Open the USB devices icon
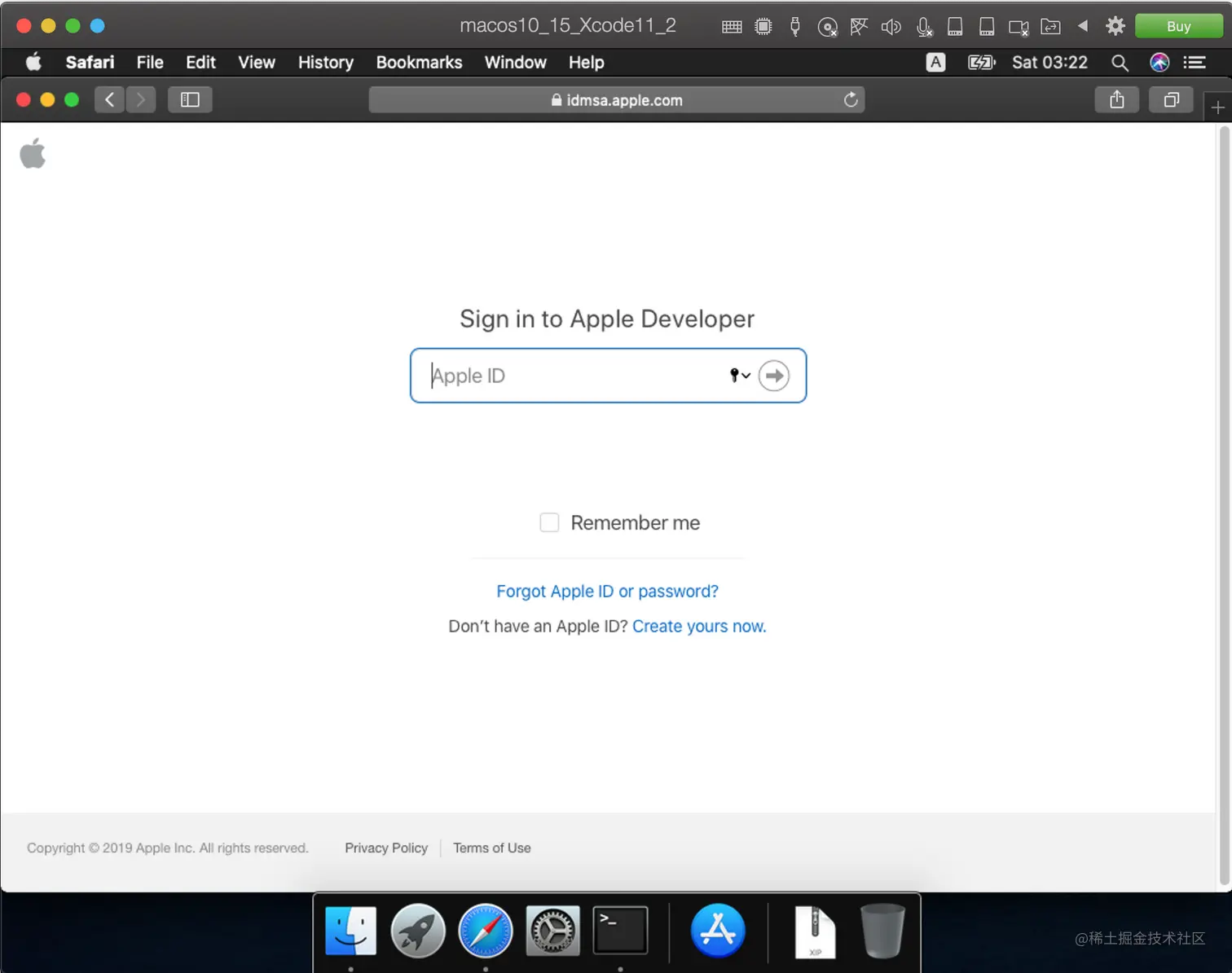 pos(795,26)
